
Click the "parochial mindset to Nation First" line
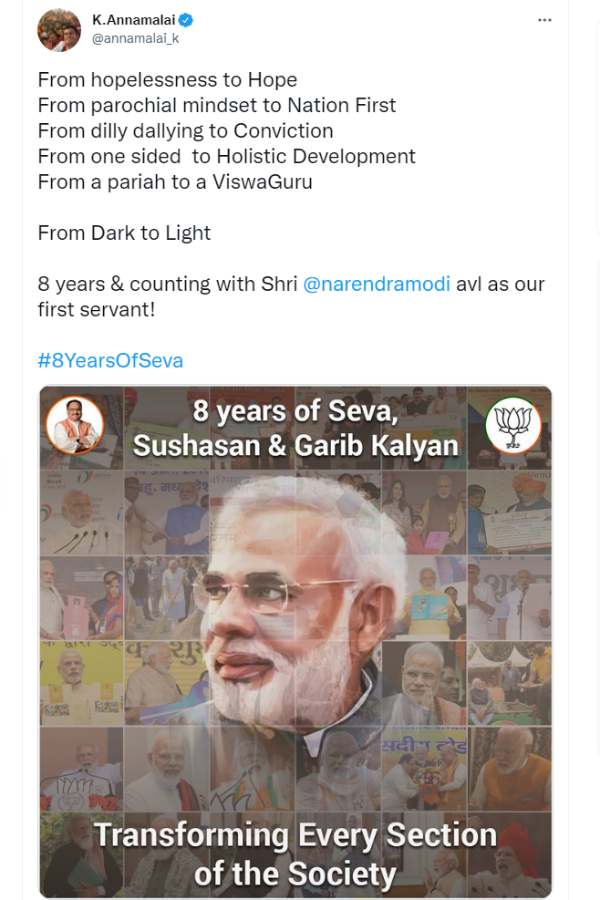216,105
